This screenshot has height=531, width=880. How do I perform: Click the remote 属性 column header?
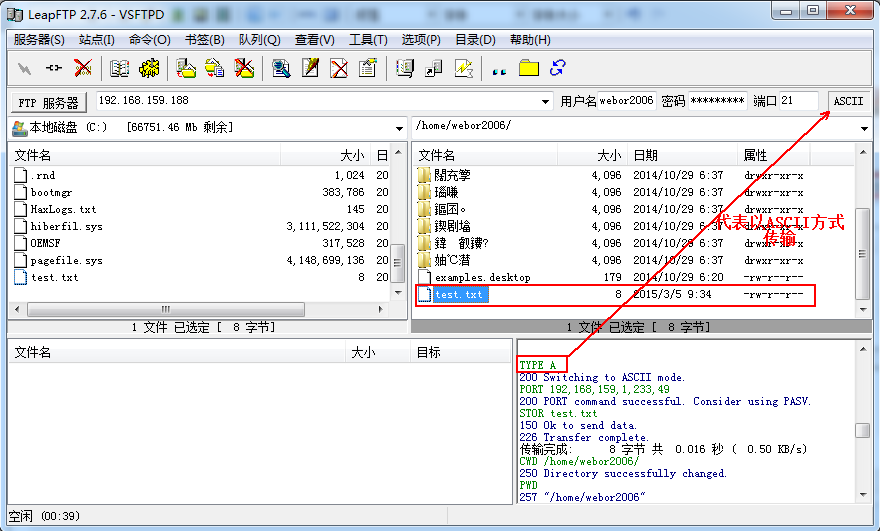click(x=774, y=155)
